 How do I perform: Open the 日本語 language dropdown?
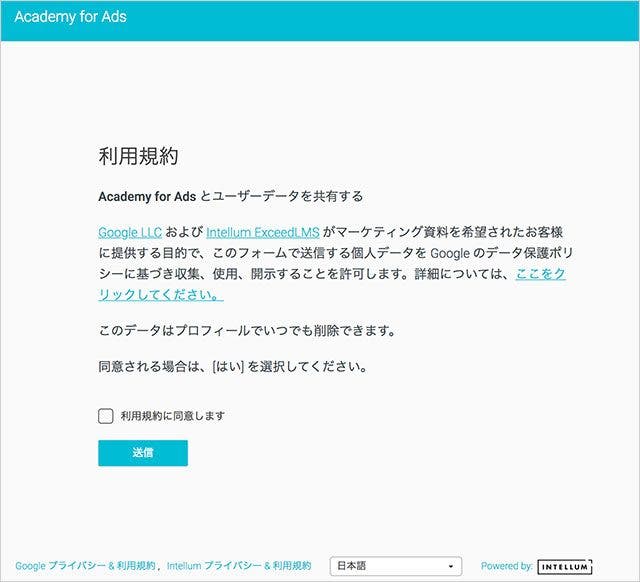click(x=396, y=566)
